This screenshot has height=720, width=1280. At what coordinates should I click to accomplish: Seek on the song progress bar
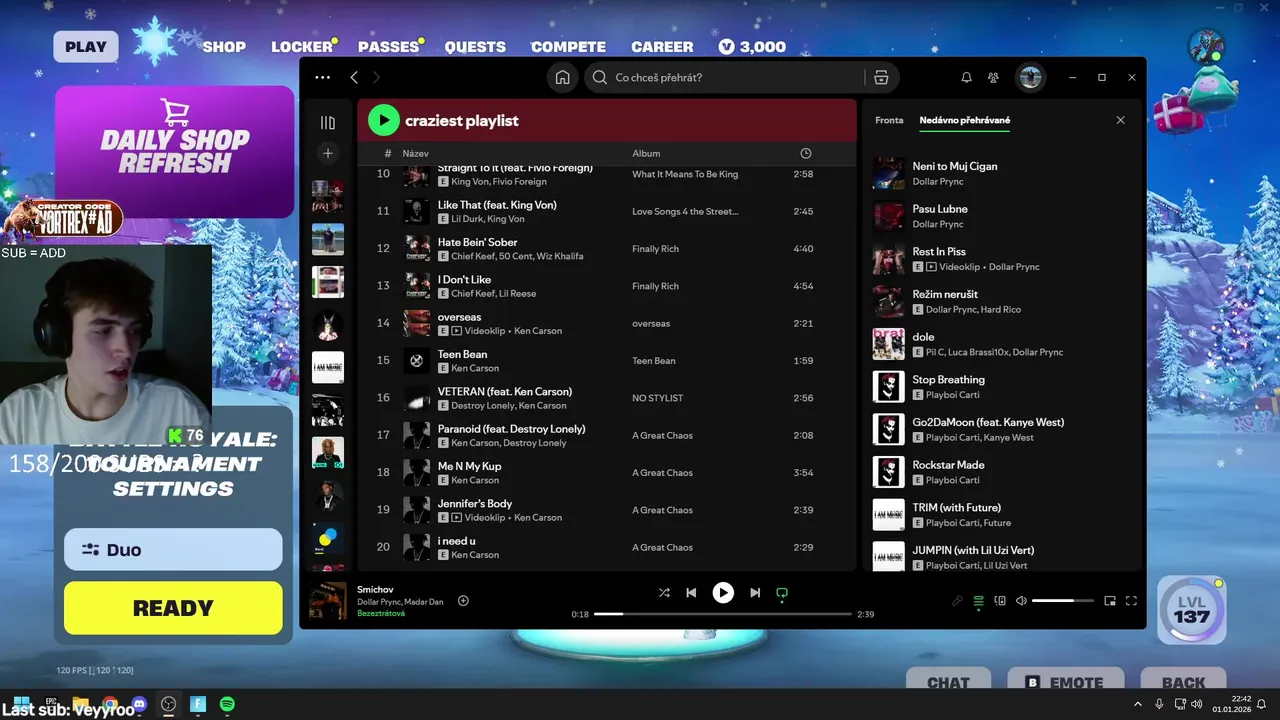coord(723,614)
